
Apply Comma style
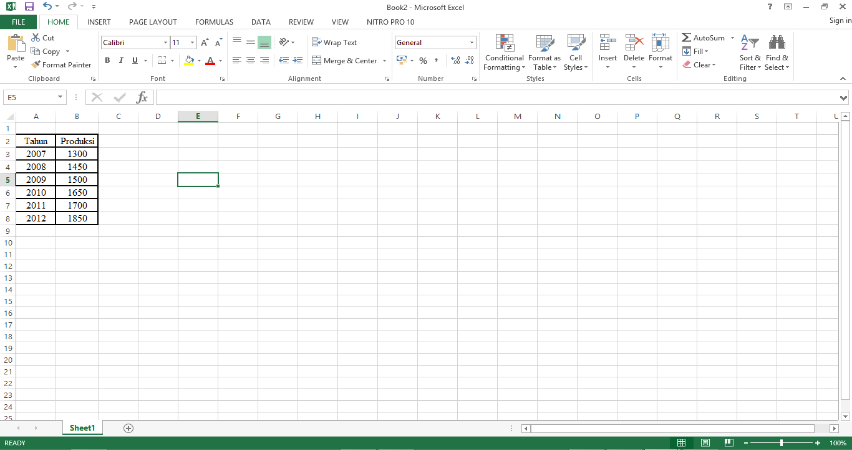(436, 60)
